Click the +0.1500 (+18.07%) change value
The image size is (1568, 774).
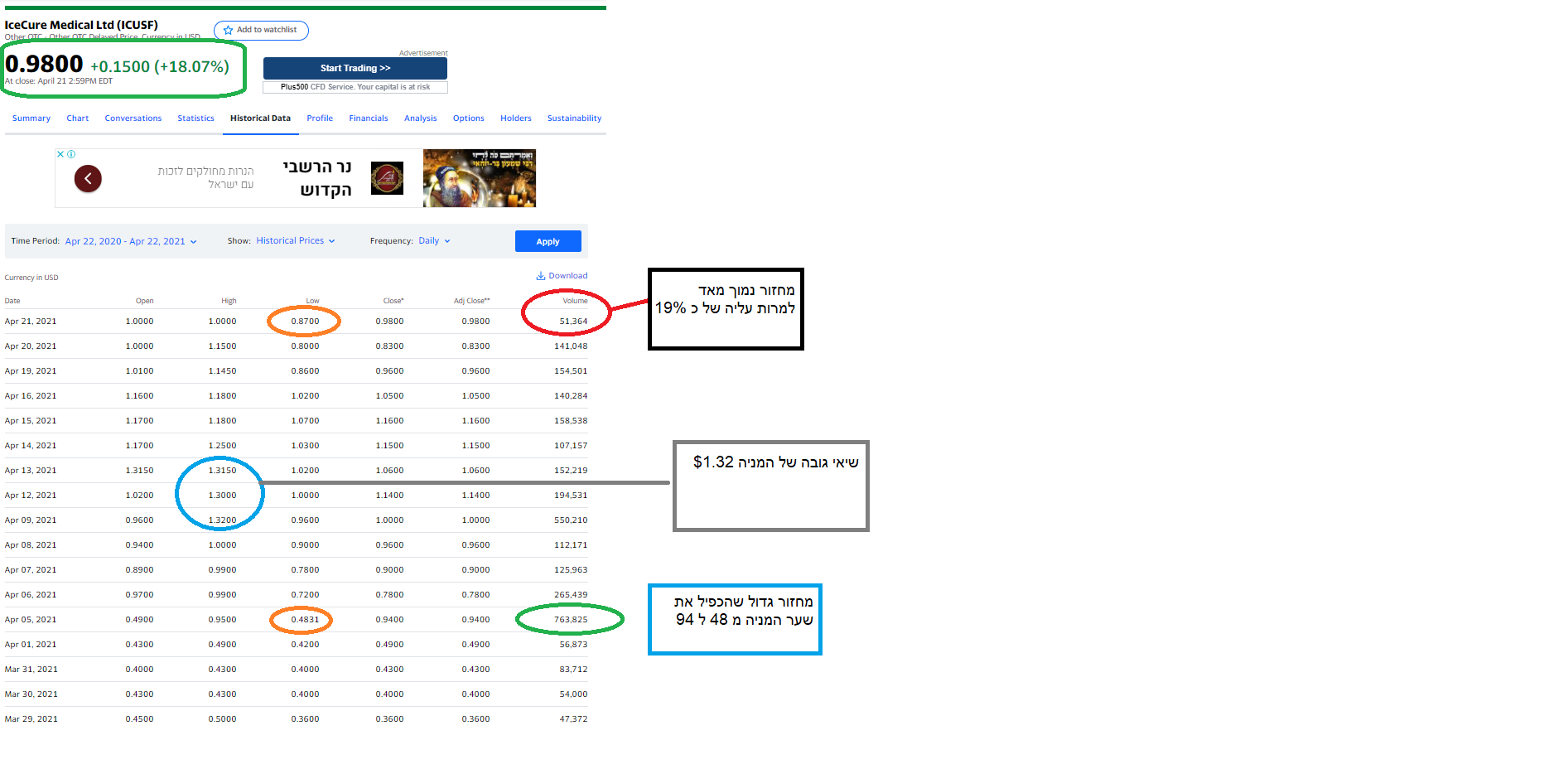[160, 66]
